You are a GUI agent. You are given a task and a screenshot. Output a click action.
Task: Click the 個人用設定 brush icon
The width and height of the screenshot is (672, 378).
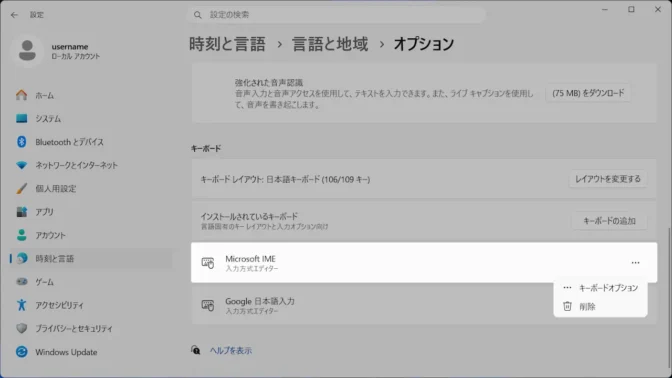[x=21, y=189]
